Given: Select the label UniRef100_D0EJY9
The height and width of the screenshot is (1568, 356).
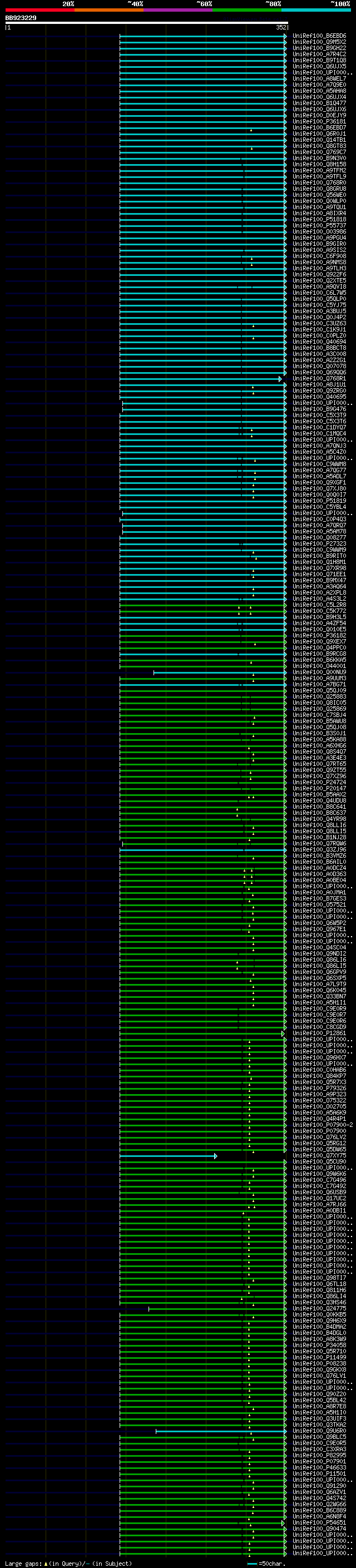Looking at the screenshot, I should pyautogui.click(x=319, y=116).
